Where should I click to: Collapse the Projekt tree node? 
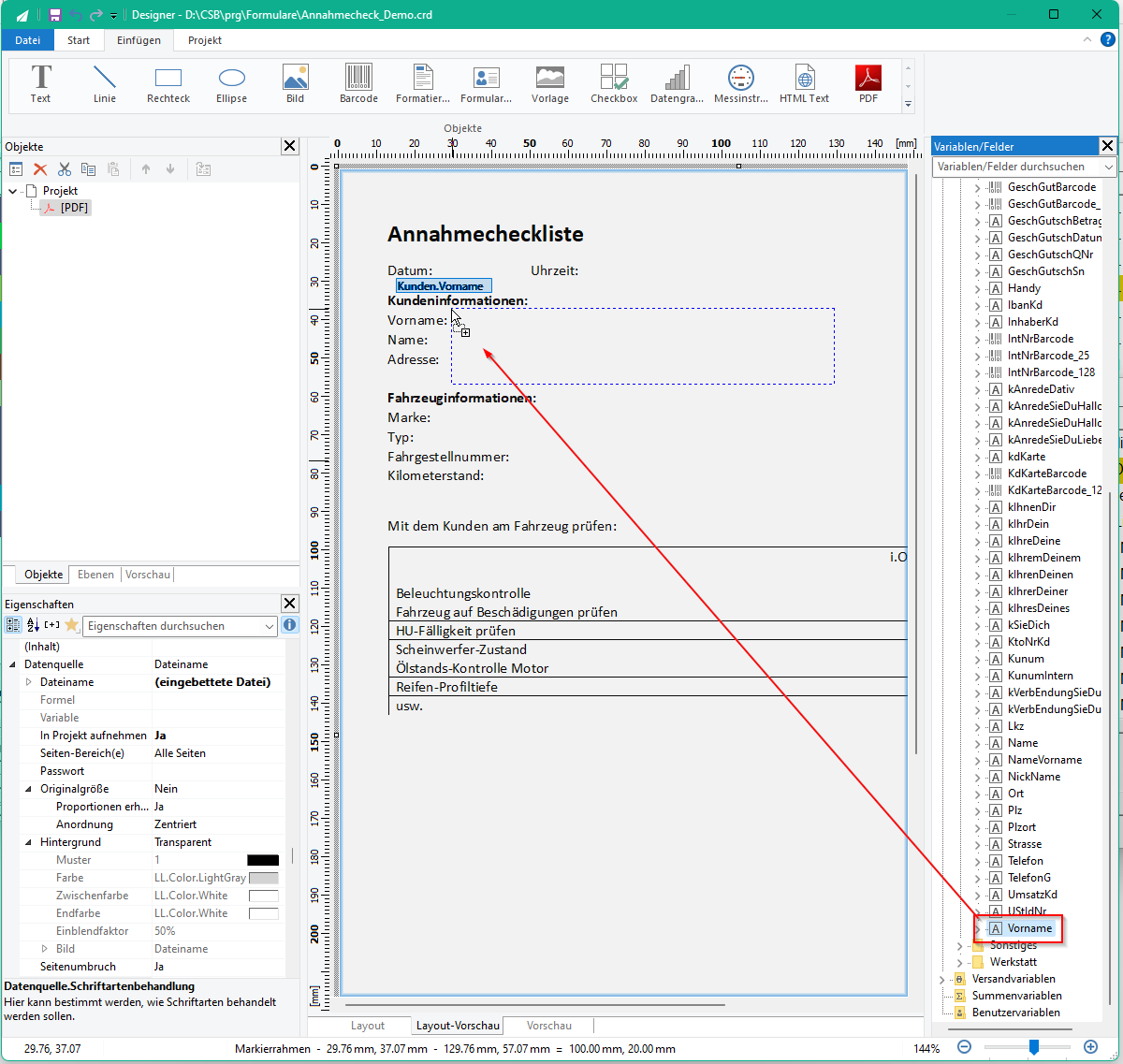coord(13,191)
